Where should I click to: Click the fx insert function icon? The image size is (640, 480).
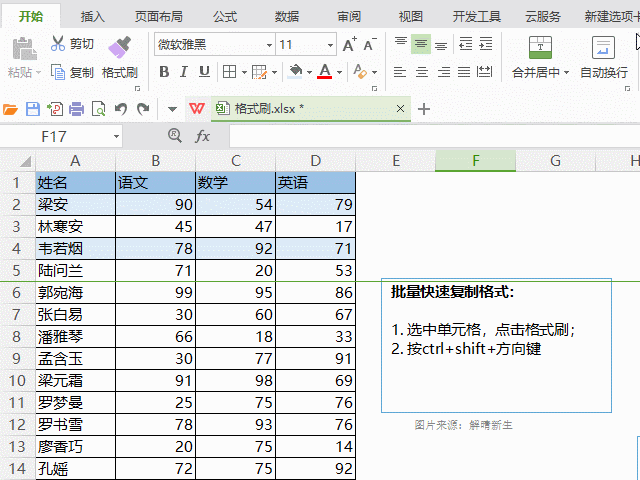click(202, 136)
